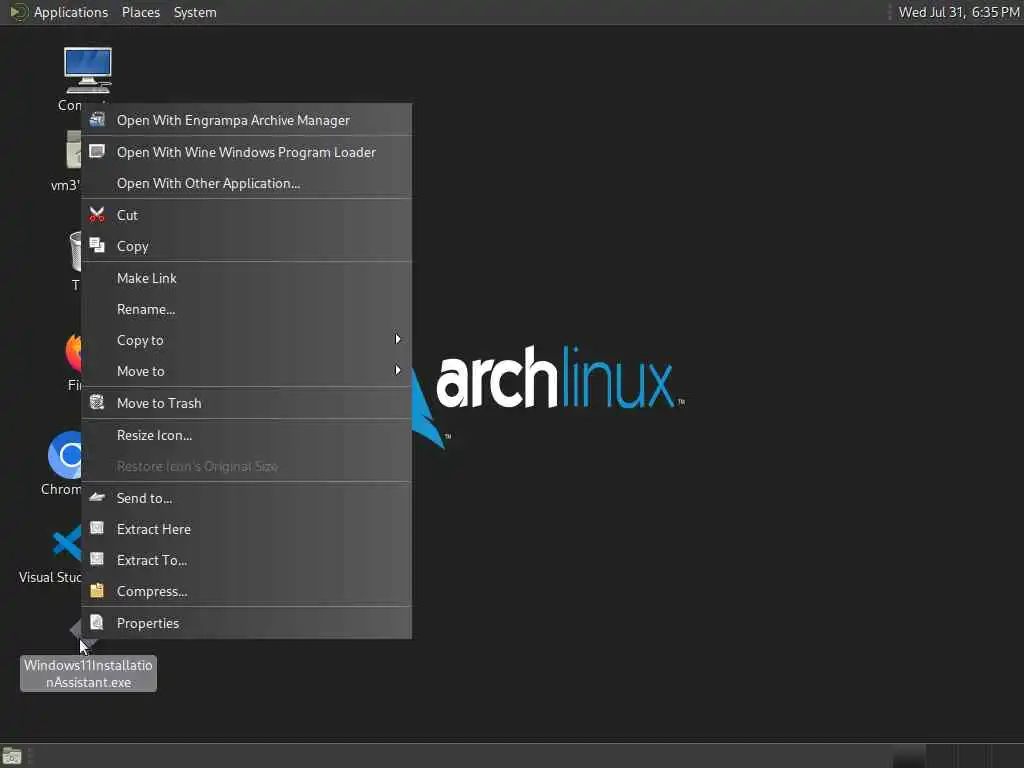
Task: Select Make Link entry
Action: [x=247, y=278]
